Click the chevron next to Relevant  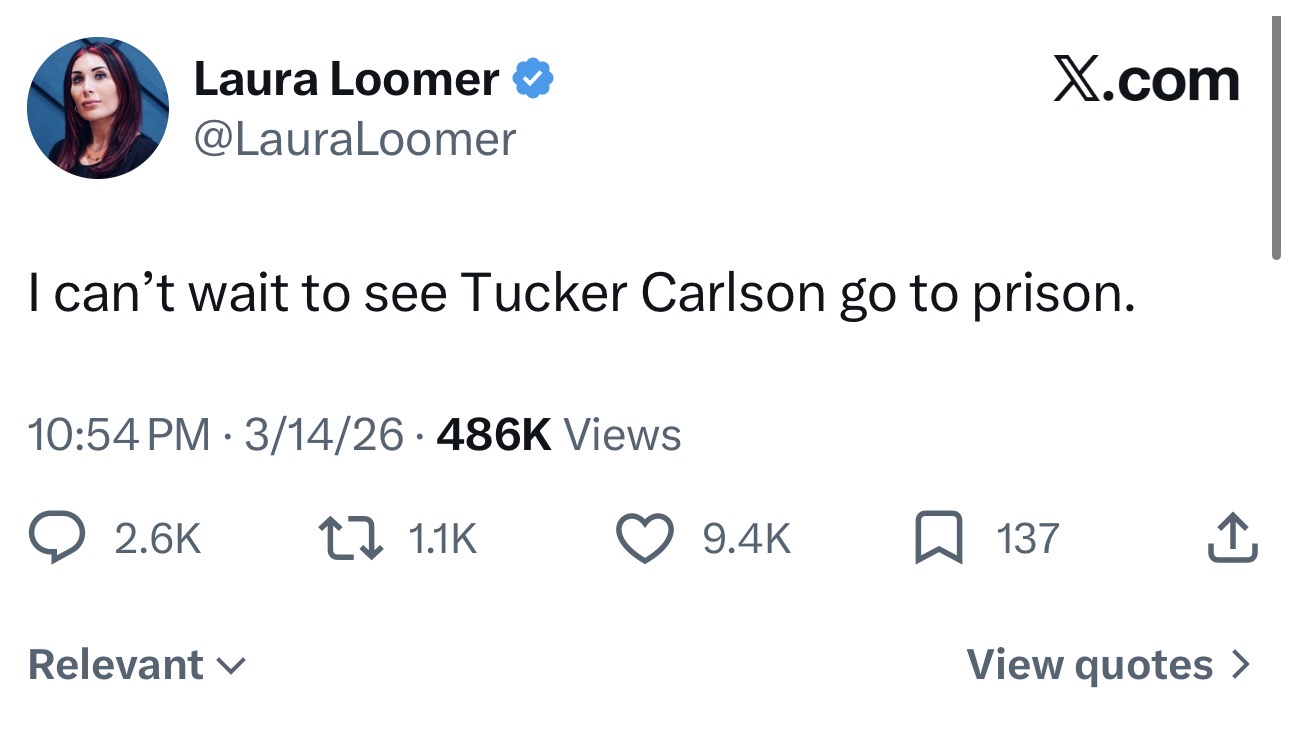(232, 665)
